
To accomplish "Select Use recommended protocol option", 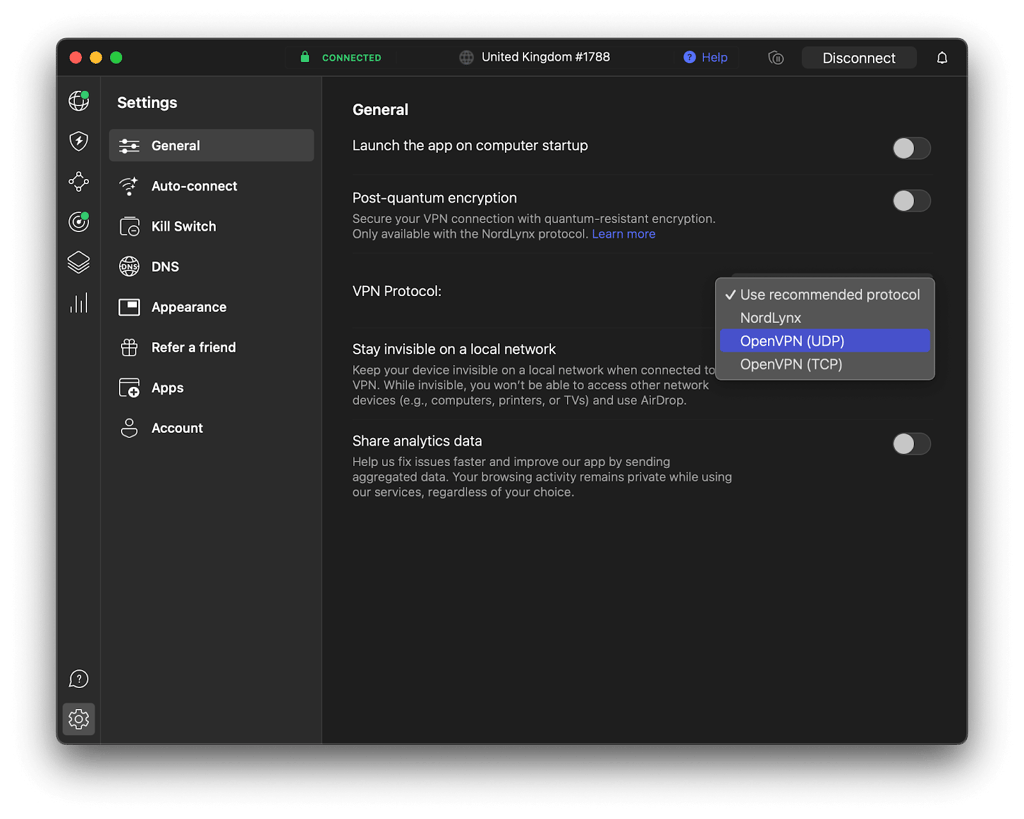I will pos(825,295).
